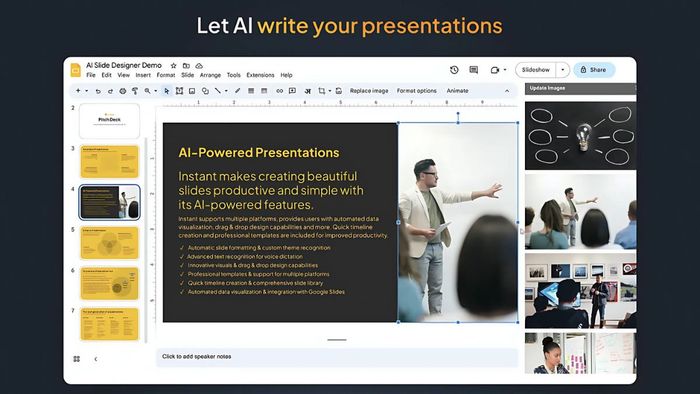This screenshot has height=394, width=700.
Task: Expand new slide layout dropdown arrow
Action: coord(86,91)
